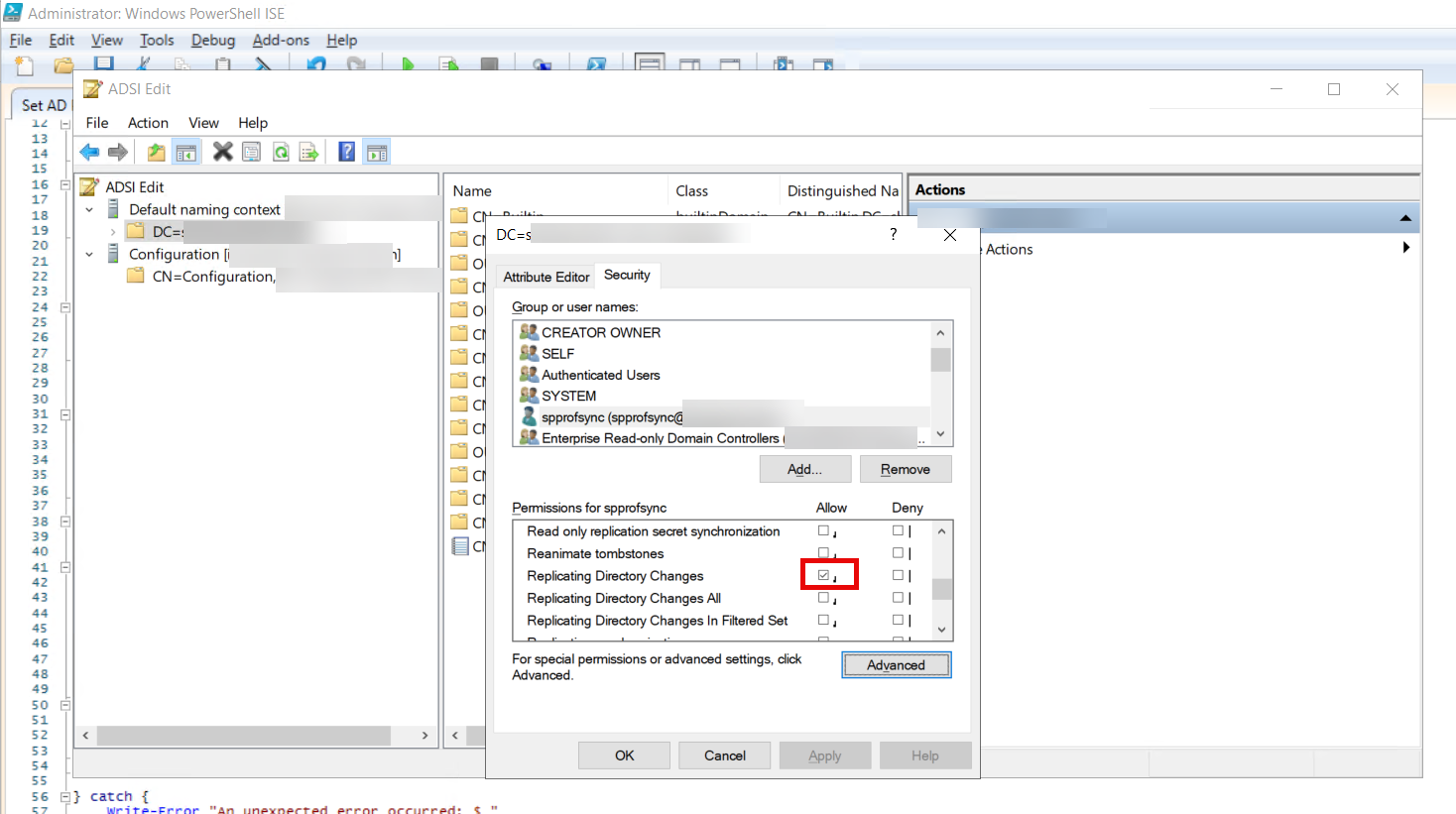
Task: Delete the selected ADSI Edit object
Action: click(224, 151)
